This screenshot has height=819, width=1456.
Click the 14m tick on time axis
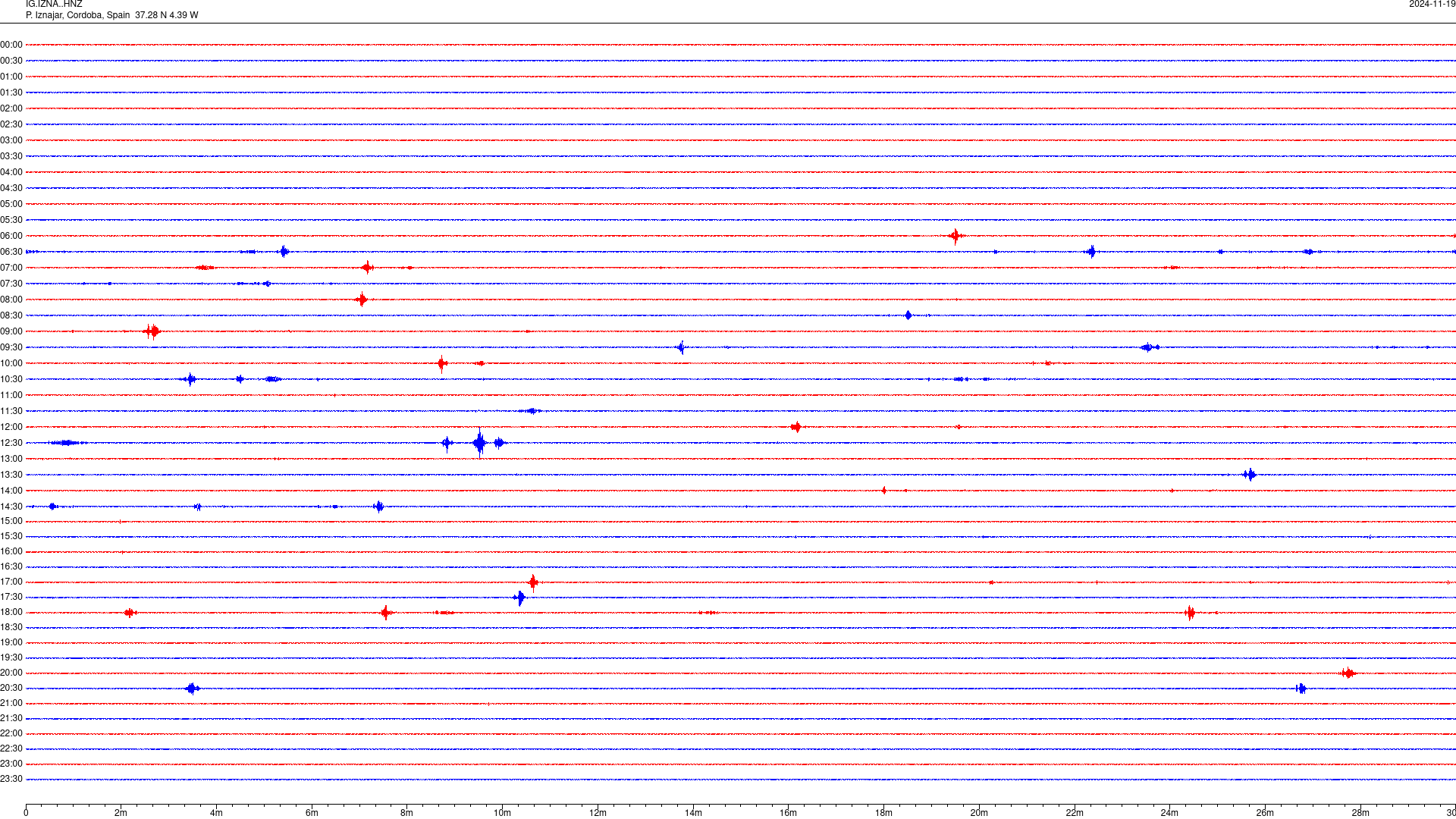(693, 813)
